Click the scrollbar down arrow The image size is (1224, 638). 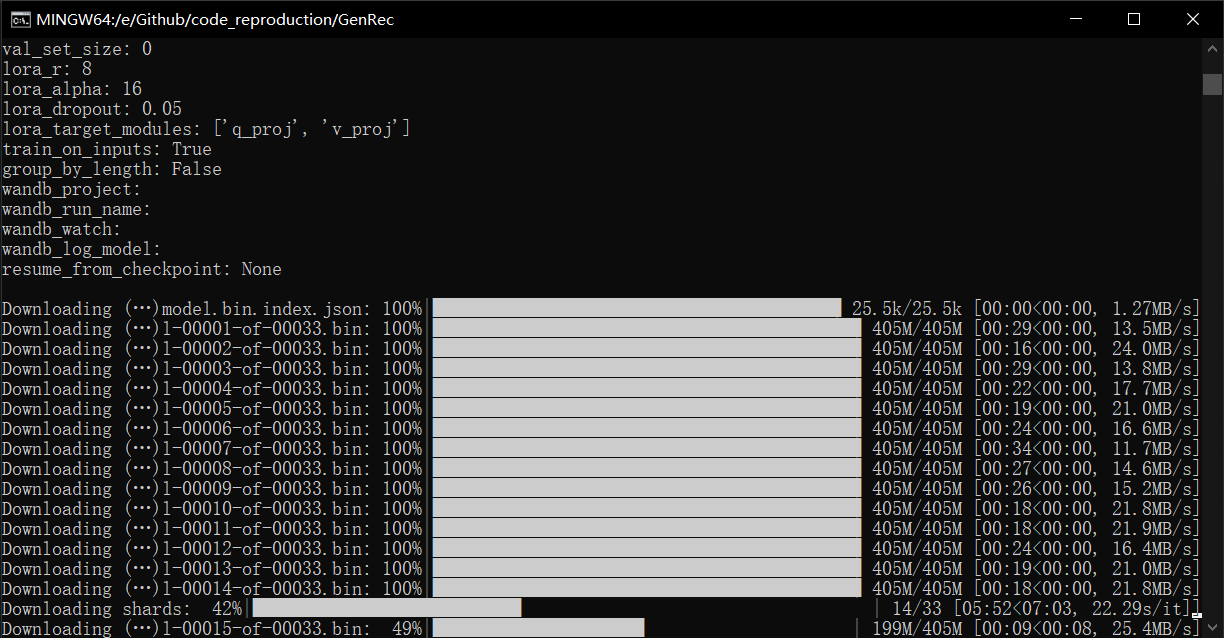[x=1212, y=627]
